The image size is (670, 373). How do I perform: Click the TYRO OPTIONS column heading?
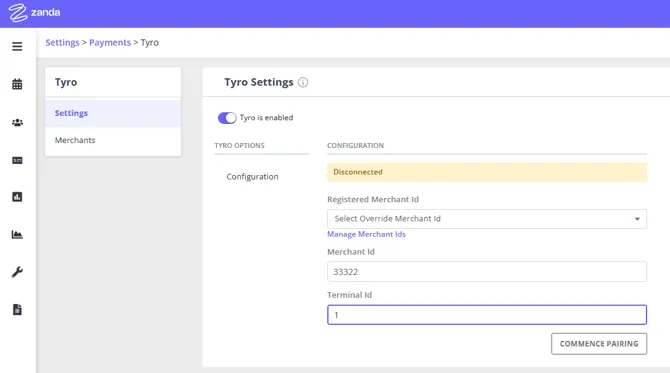[x=239, y=145]
